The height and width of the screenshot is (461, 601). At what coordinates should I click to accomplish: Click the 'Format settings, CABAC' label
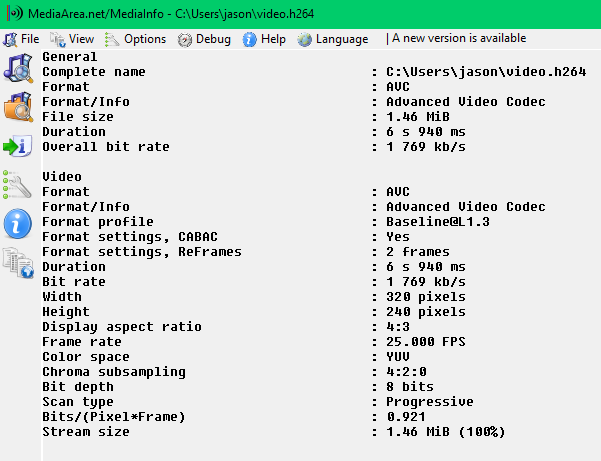130,236
